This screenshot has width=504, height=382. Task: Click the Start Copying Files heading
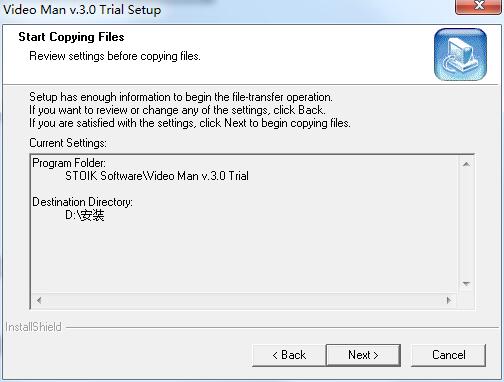click(71, 37)
